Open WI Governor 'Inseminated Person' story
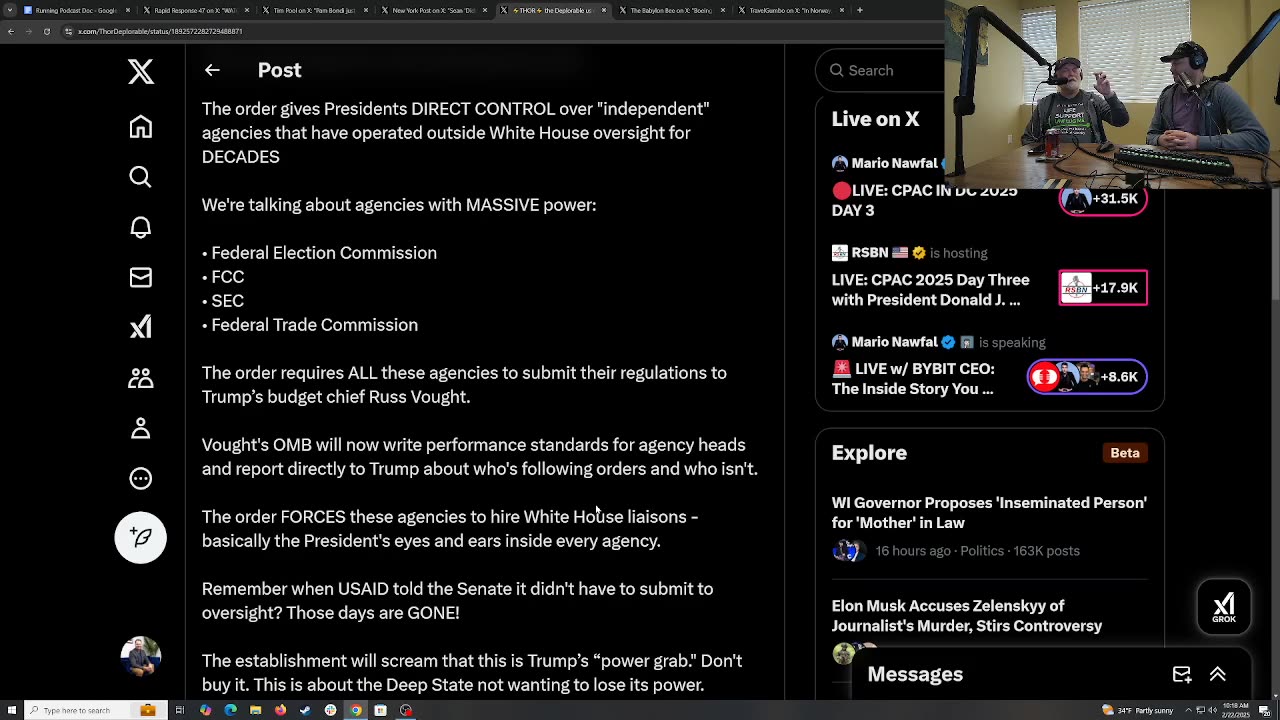1280x720 pixels. pos(989,512)
